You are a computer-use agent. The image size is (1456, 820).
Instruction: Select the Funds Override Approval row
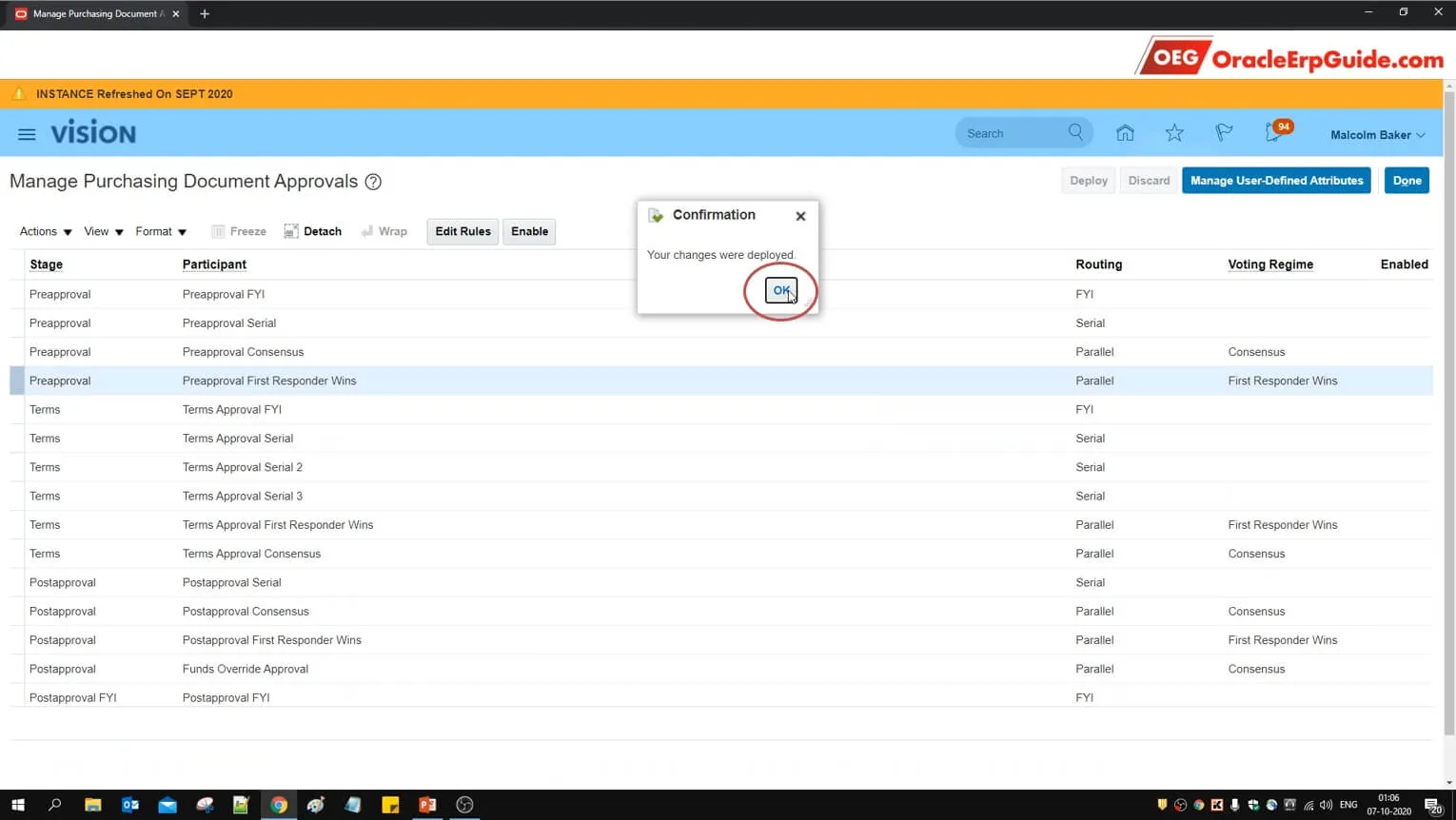pyautogui.click(x=721, y=669)
